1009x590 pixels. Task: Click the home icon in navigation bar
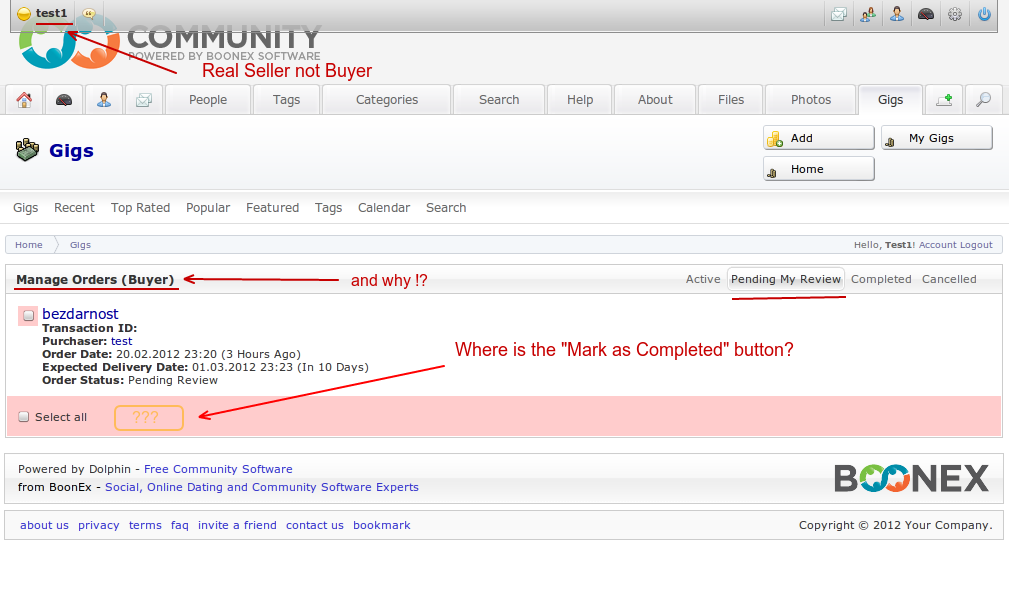24,100
